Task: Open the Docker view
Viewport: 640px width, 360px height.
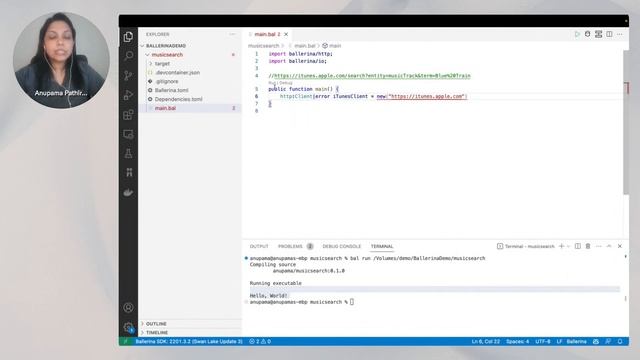Action: [x=128, y=192]
